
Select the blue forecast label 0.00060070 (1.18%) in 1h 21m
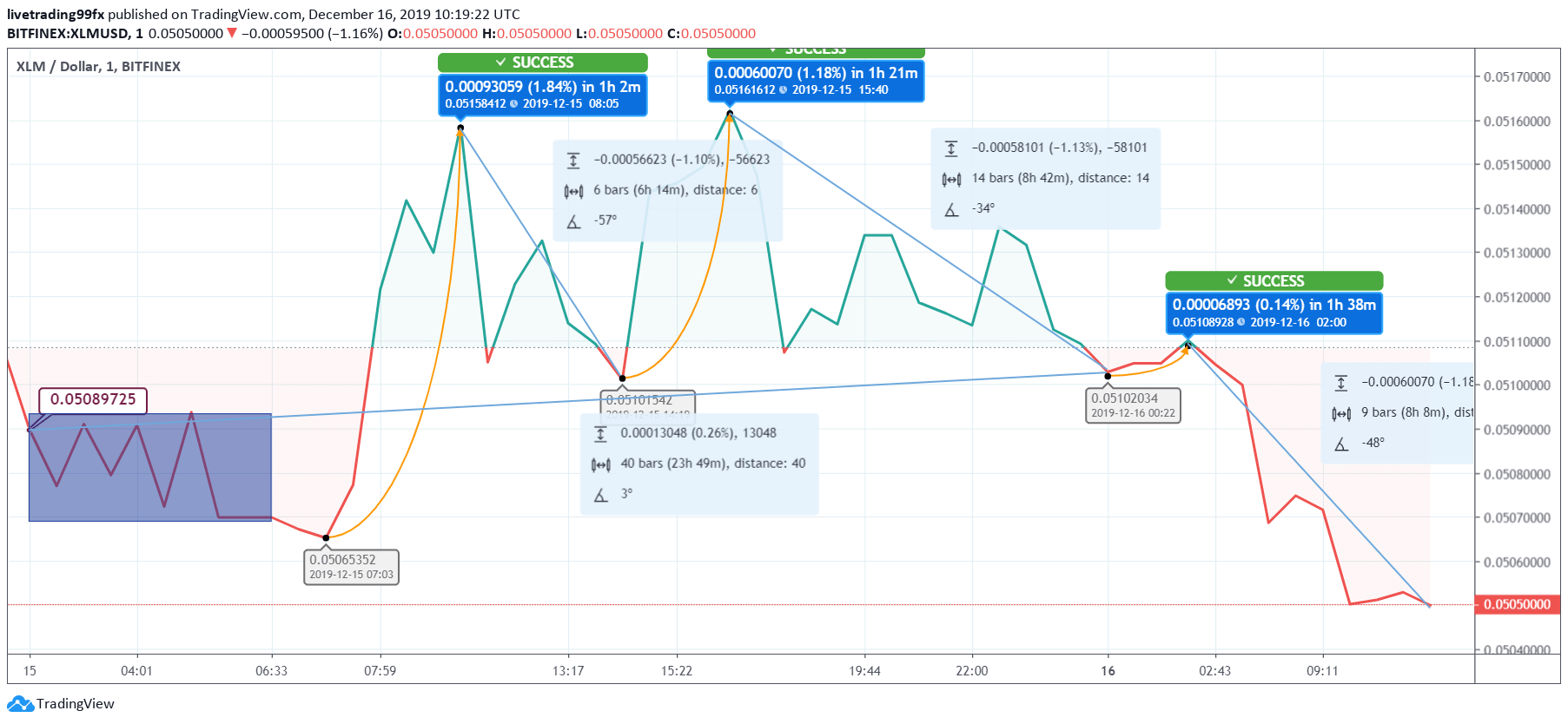pos(816,81)
